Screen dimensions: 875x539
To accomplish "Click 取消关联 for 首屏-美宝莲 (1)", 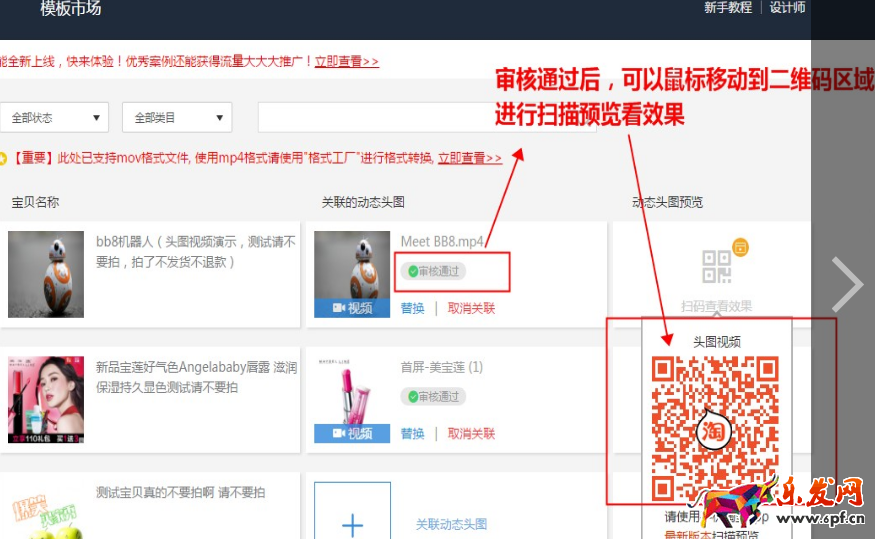I will (x=471, y=434).
